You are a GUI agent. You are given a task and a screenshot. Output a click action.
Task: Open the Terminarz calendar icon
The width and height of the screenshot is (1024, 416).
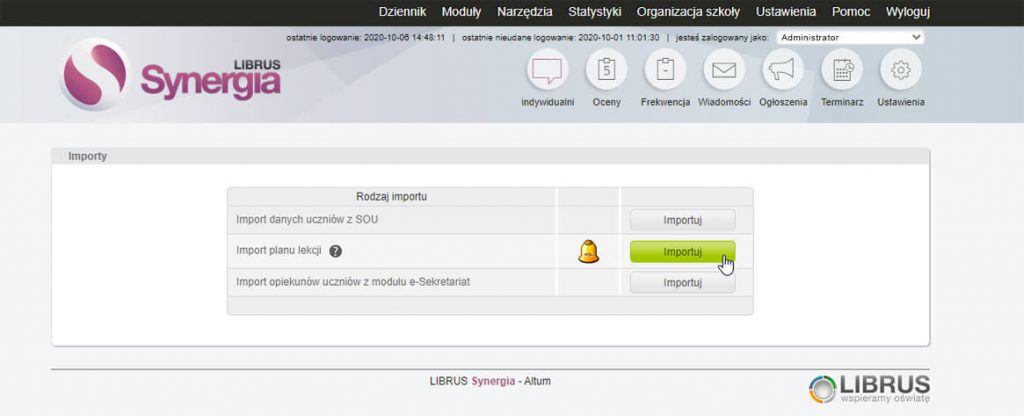[x=842, y=69]
